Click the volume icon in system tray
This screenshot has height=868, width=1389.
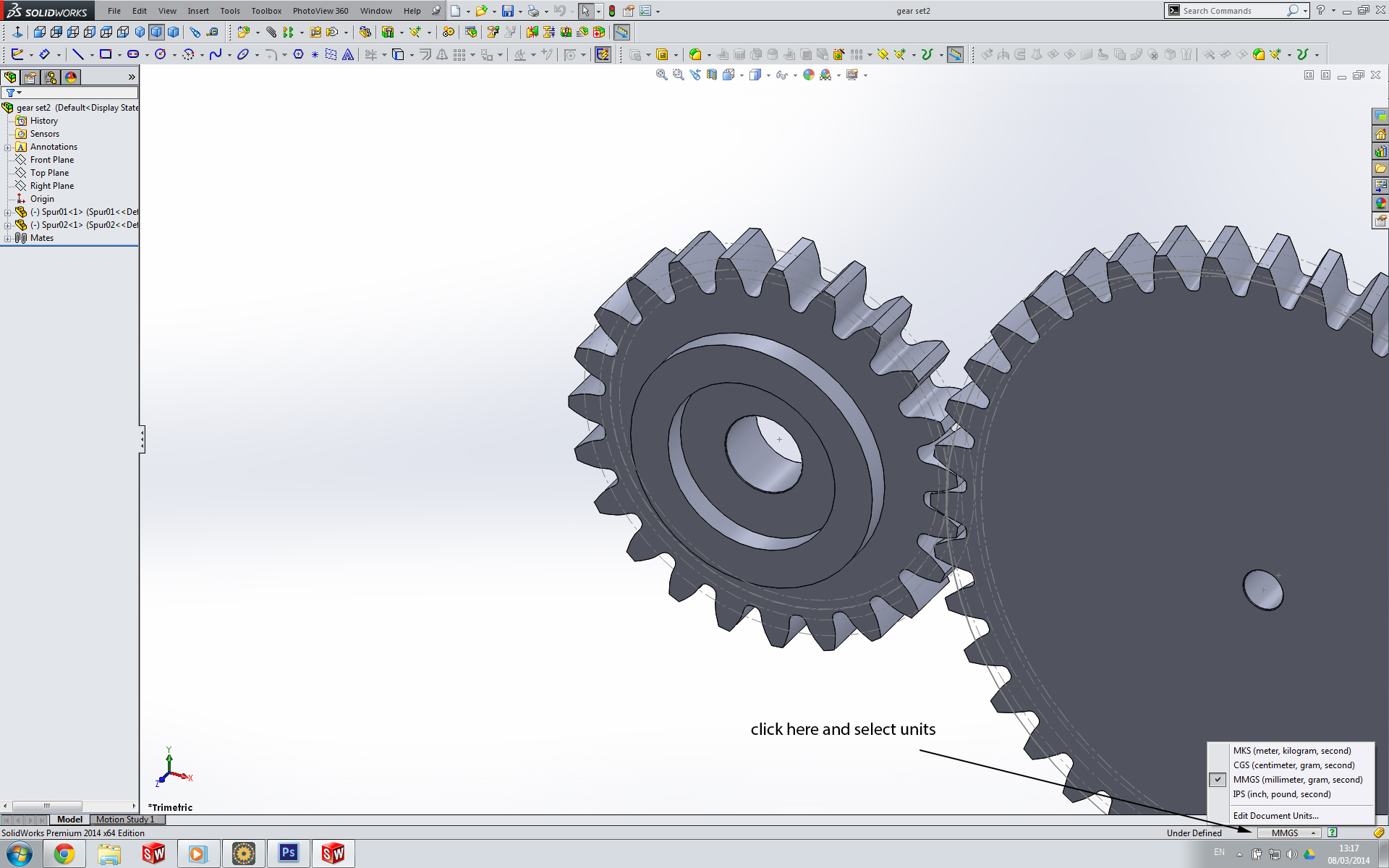click(1292, 855)
